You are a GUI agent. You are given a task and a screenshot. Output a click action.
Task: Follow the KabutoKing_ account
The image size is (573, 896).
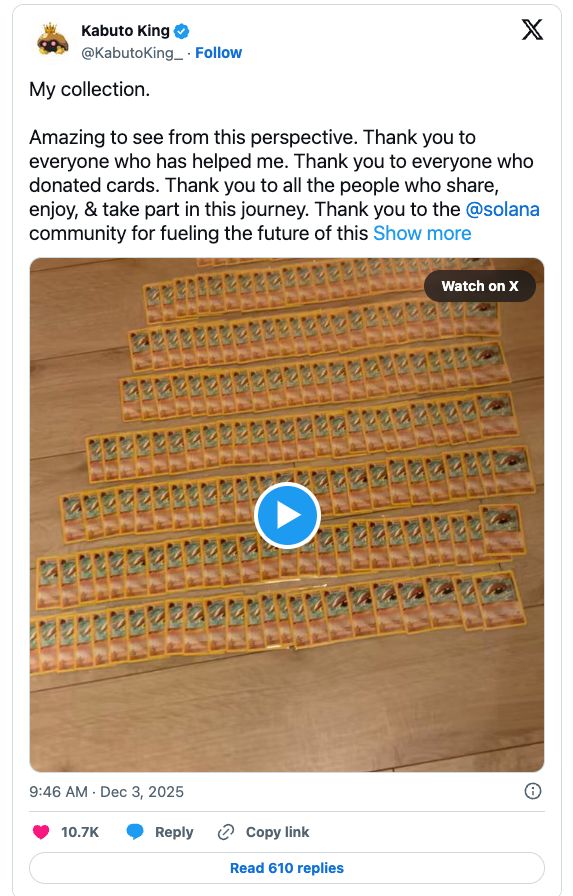coord(218,53)
